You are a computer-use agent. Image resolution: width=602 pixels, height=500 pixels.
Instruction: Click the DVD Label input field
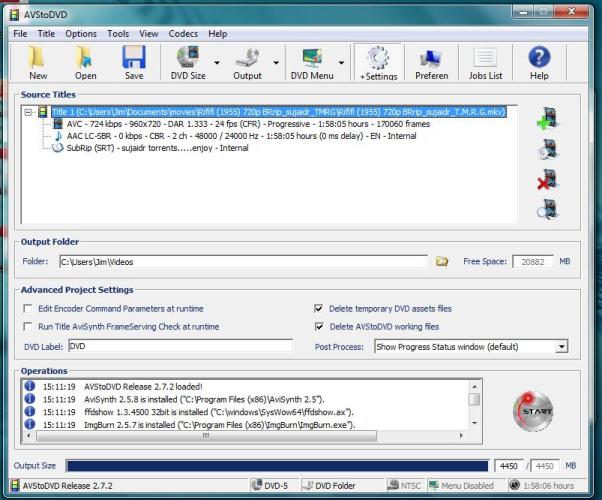pos(180,346)
